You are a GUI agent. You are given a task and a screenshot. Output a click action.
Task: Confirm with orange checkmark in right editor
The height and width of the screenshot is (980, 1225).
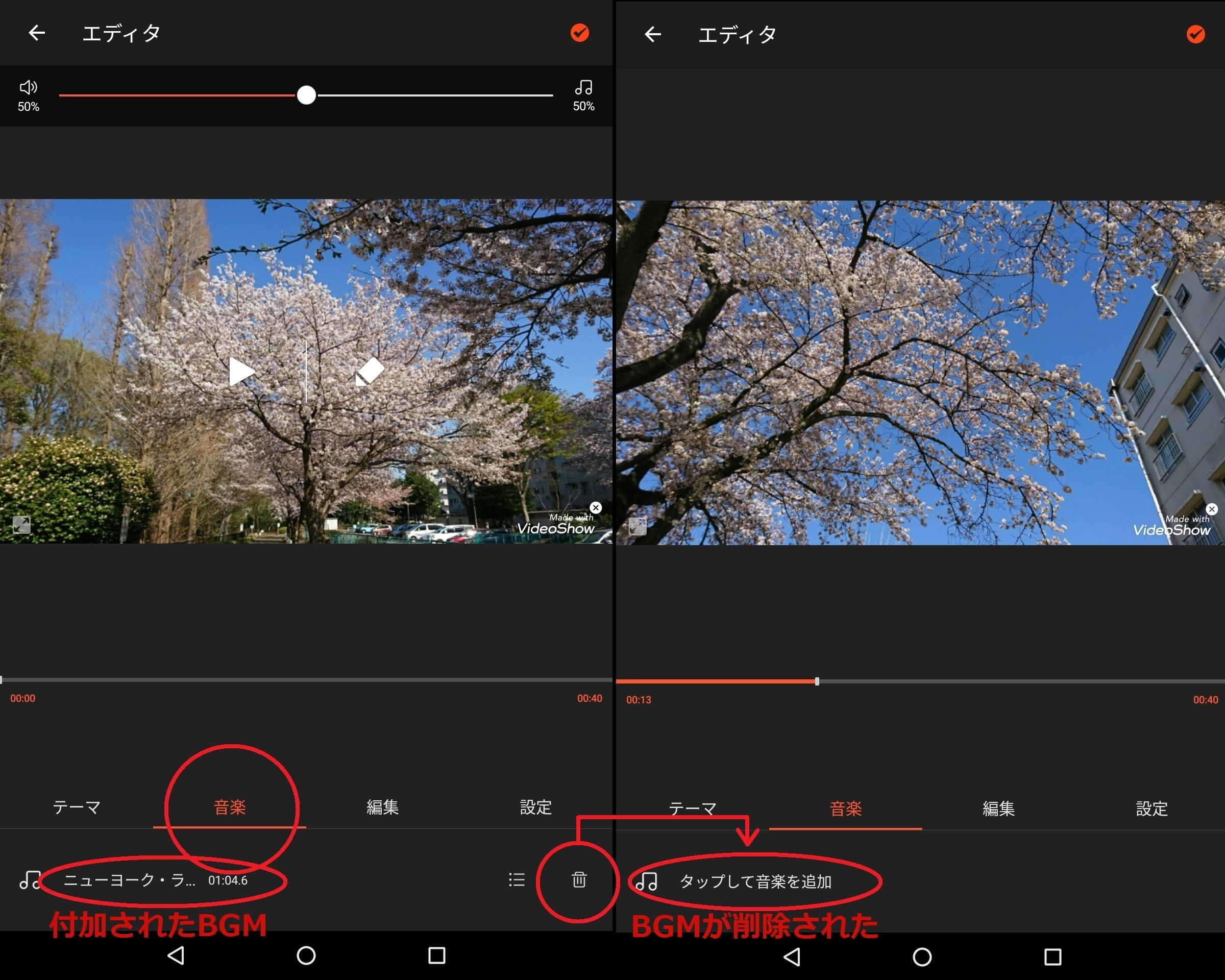[x=1195, y=35]
